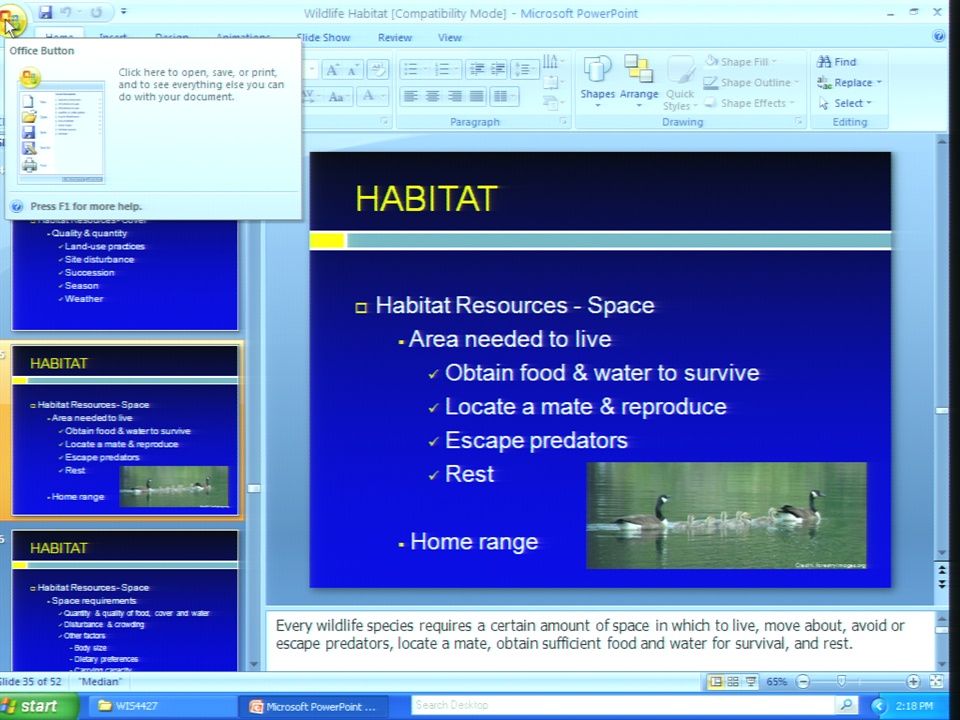Undo the last action
Image resolution: width=960 pixels, height=720 pixels.
[x=67, y=12]
